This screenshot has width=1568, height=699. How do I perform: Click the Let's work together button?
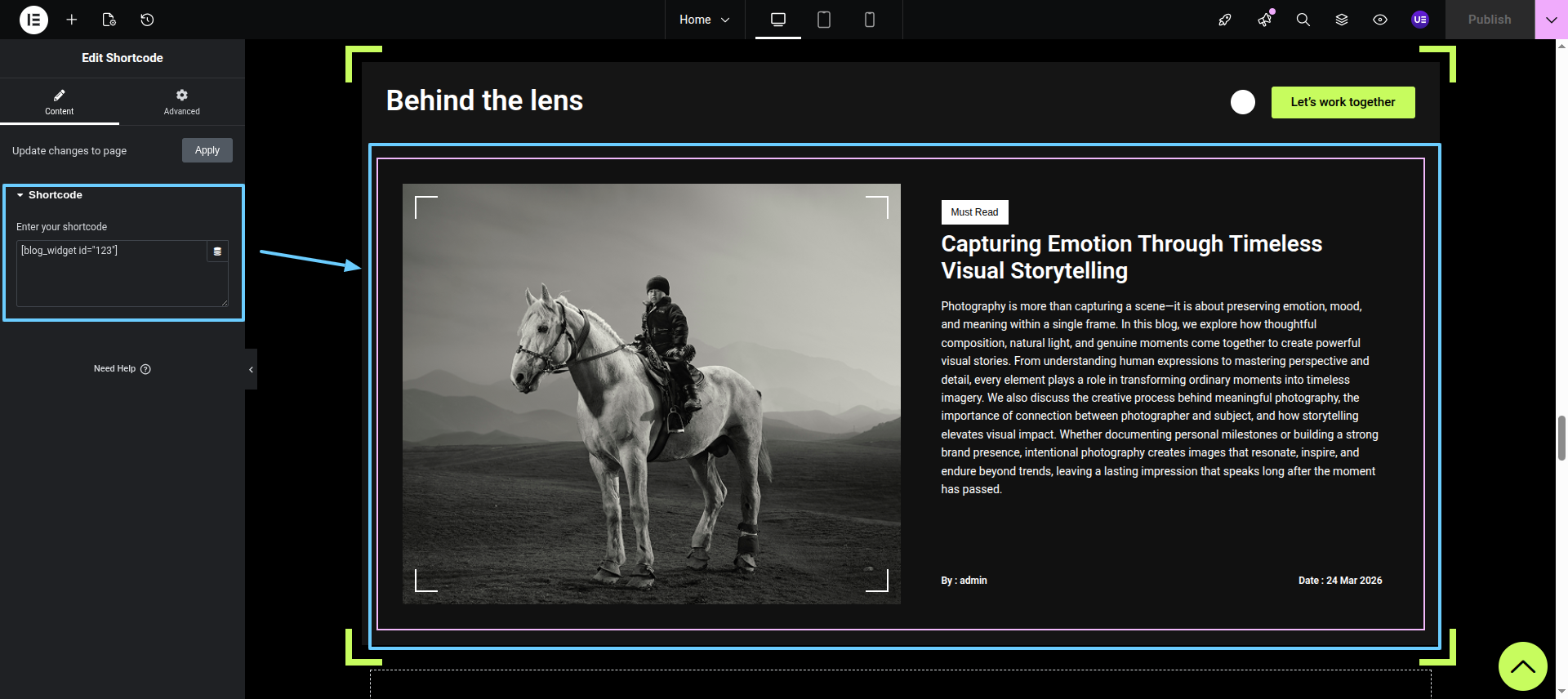[1343, 102]
